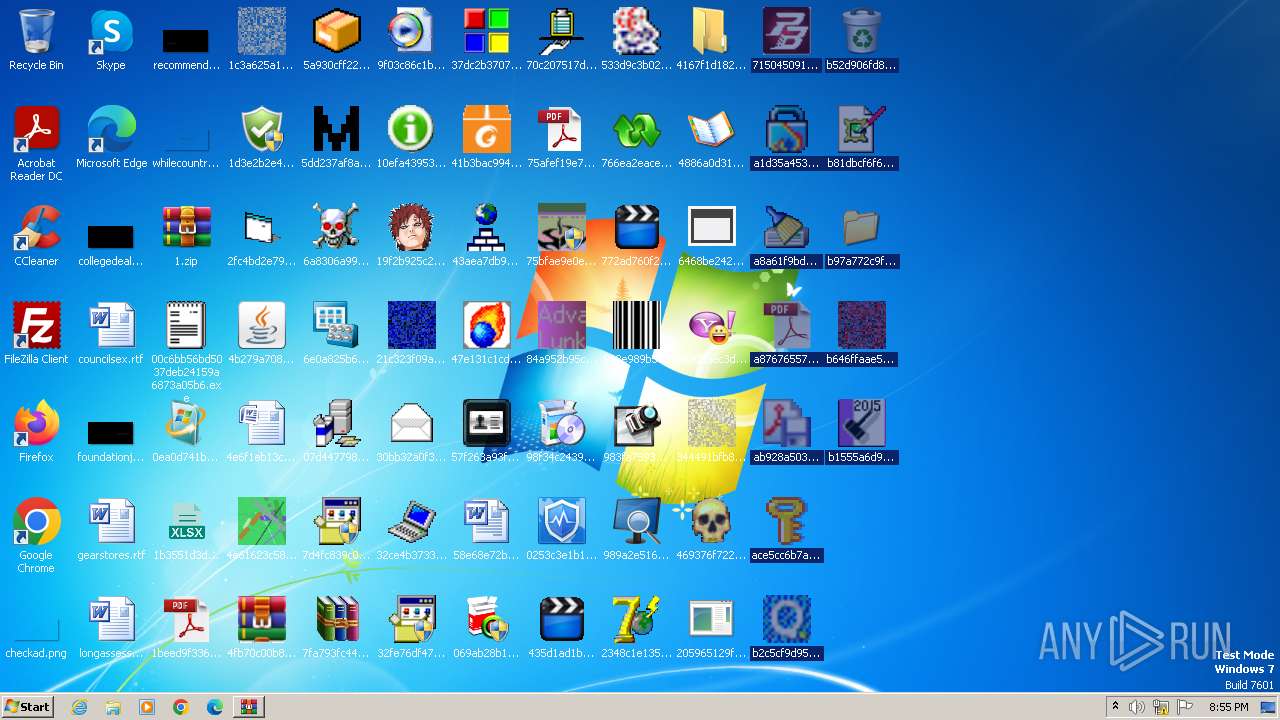Launch Microsoft Edge desktop shortcut
This screenshot has width=1280, height=720.
coord(111,138)
